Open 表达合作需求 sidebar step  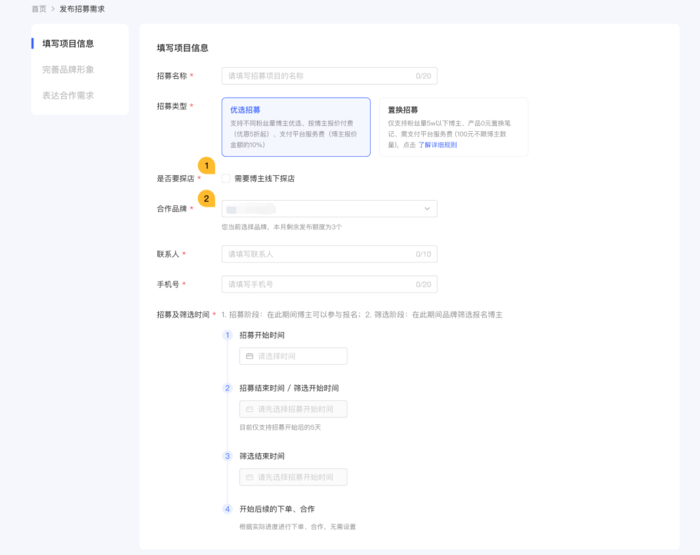click(68, 96)
